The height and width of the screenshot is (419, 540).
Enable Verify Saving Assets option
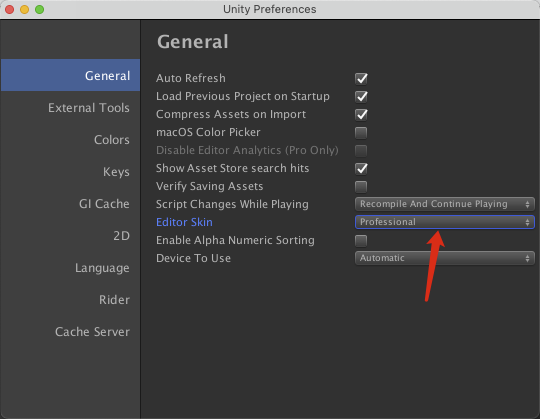coord(361,187)
